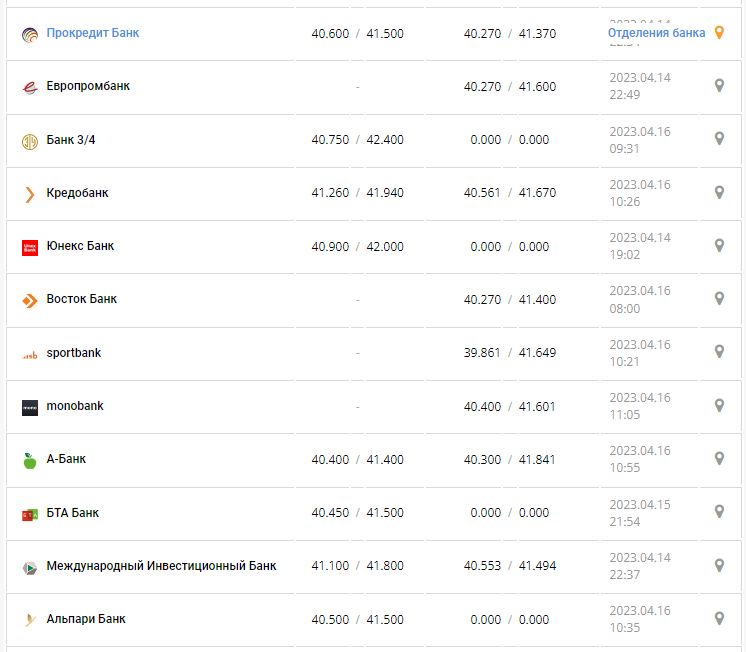746x652 pixels.
Task: Click the ProCredit Bank logo icon
Action: [x=29, y=34]
